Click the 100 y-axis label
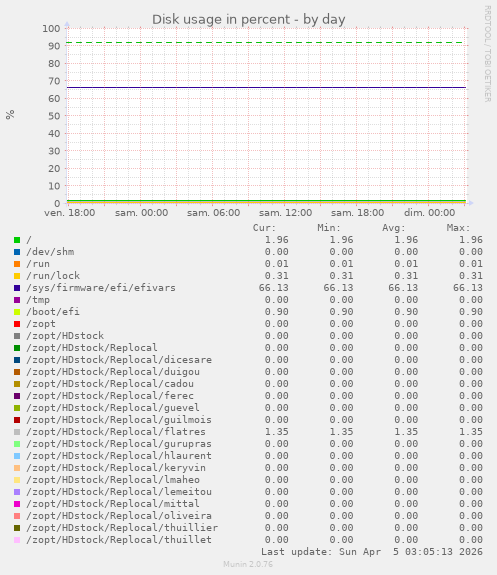 coord(51,29)
